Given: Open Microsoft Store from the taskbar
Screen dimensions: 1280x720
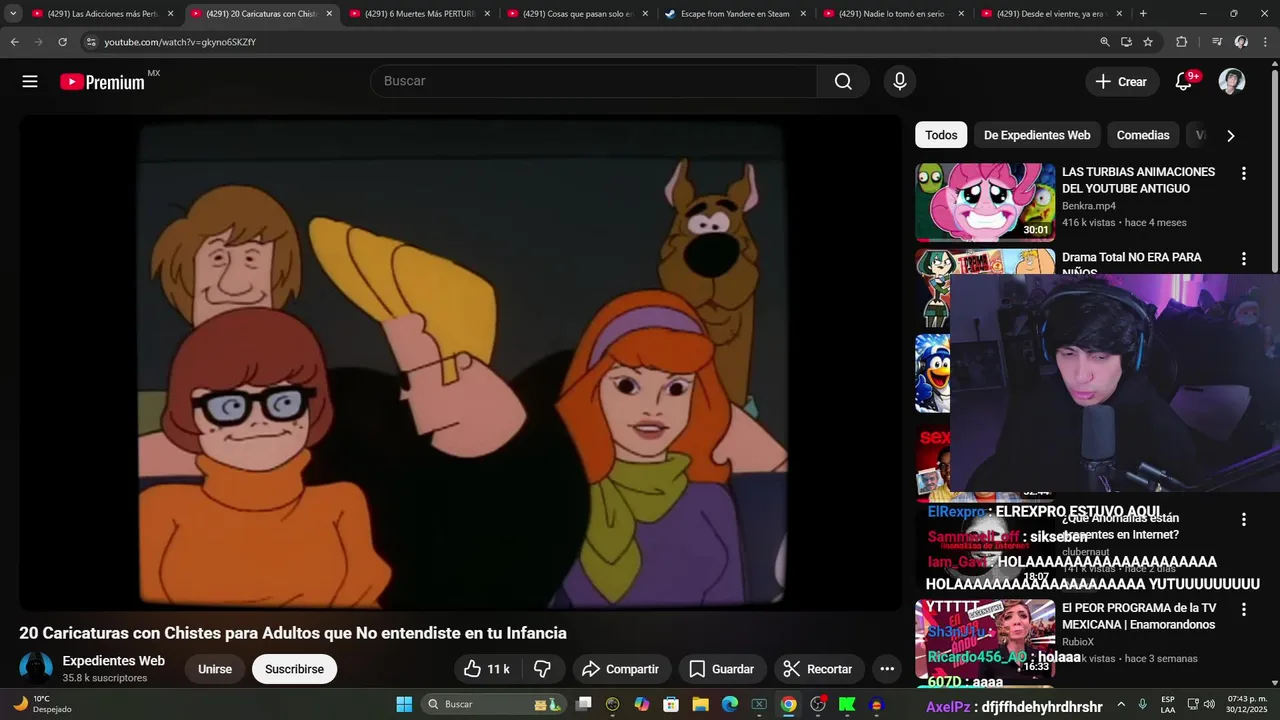Looking at the screenshot, I should coord(671,704).
